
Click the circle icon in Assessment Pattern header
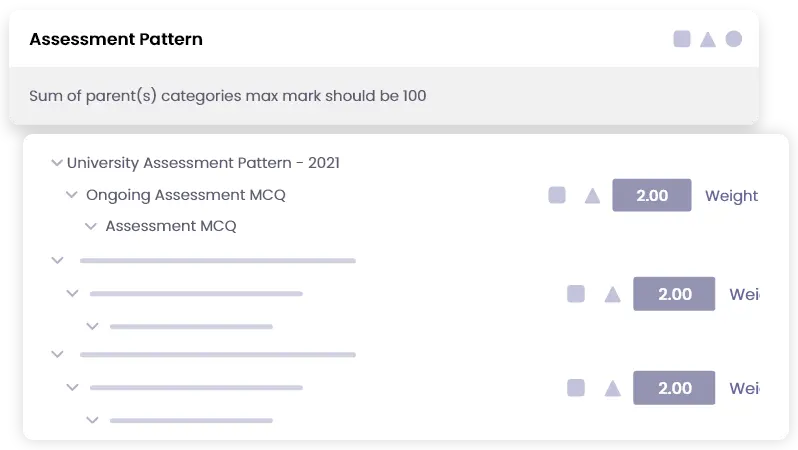[x=734, y=39]
